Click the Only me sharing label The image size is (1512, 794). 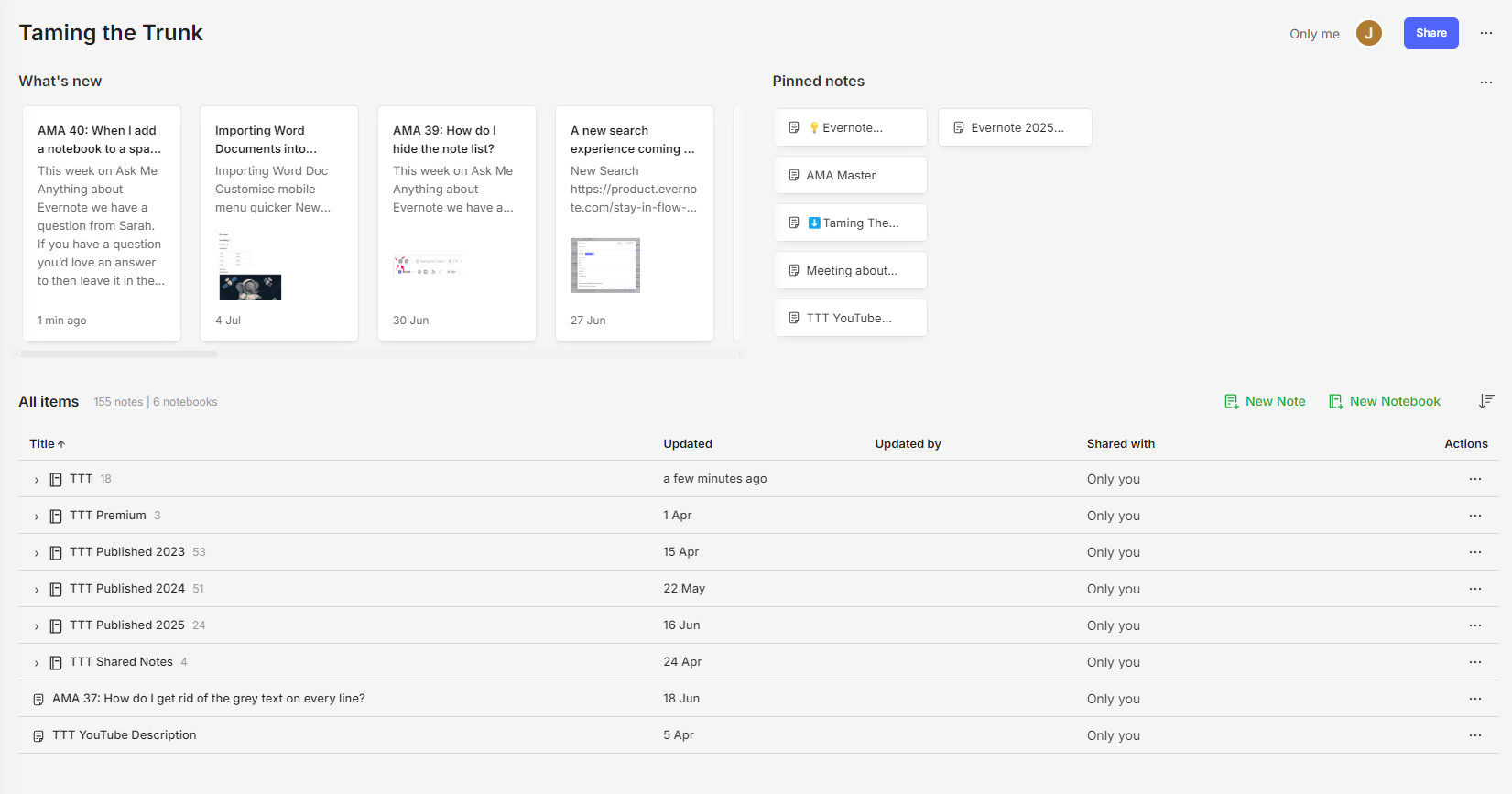tap(1314, 34)
